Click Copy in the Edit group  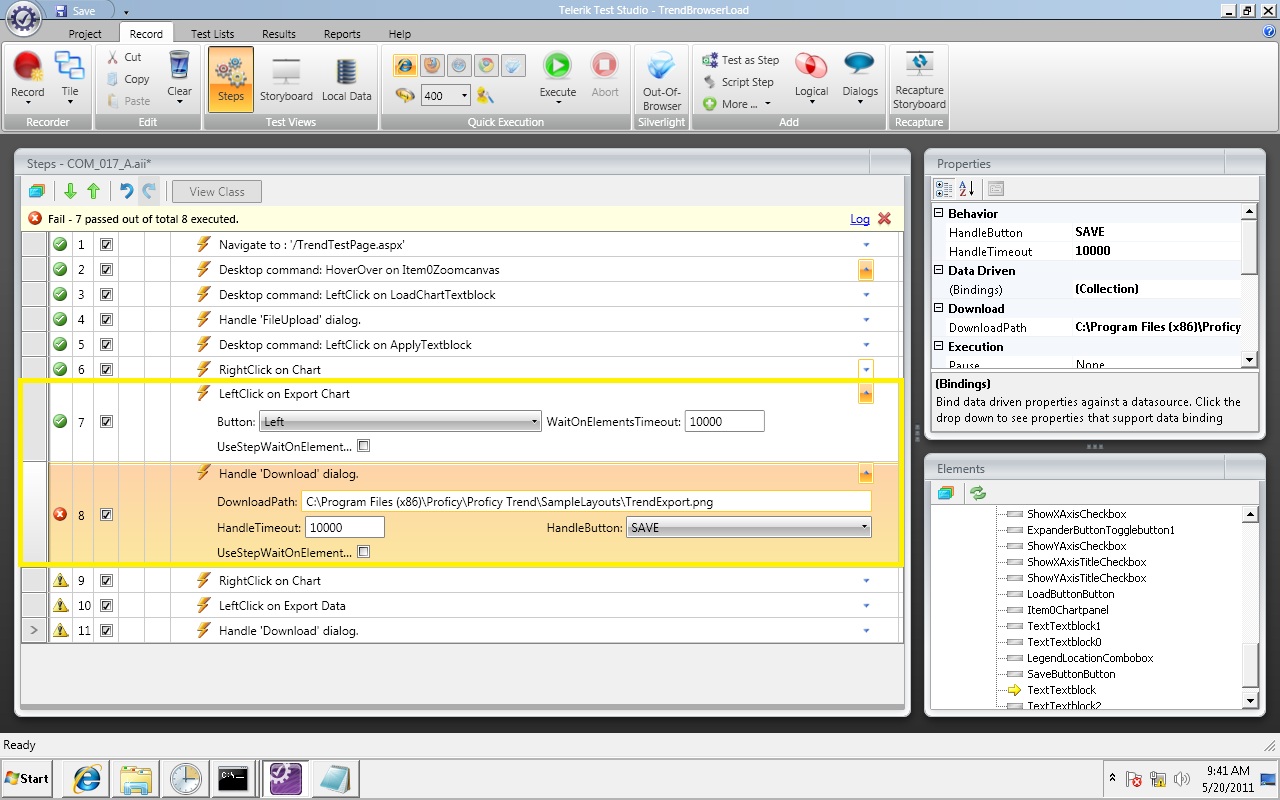127,79
